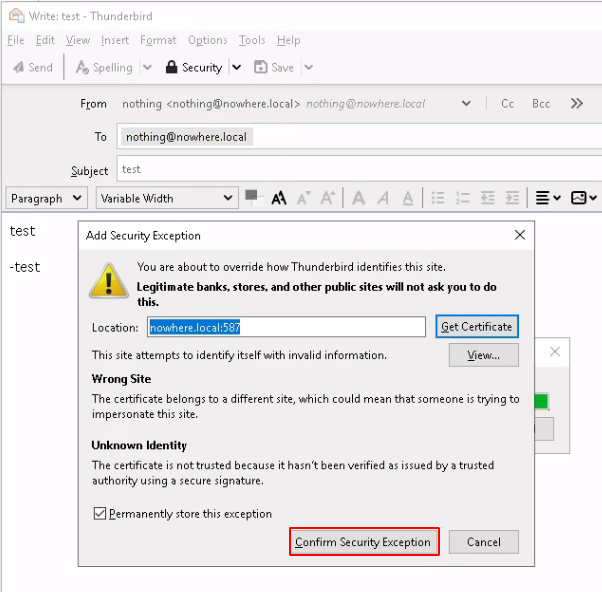The image size is (602, 592).
Task: Close the background progress dialog
Action: (555, 352)
